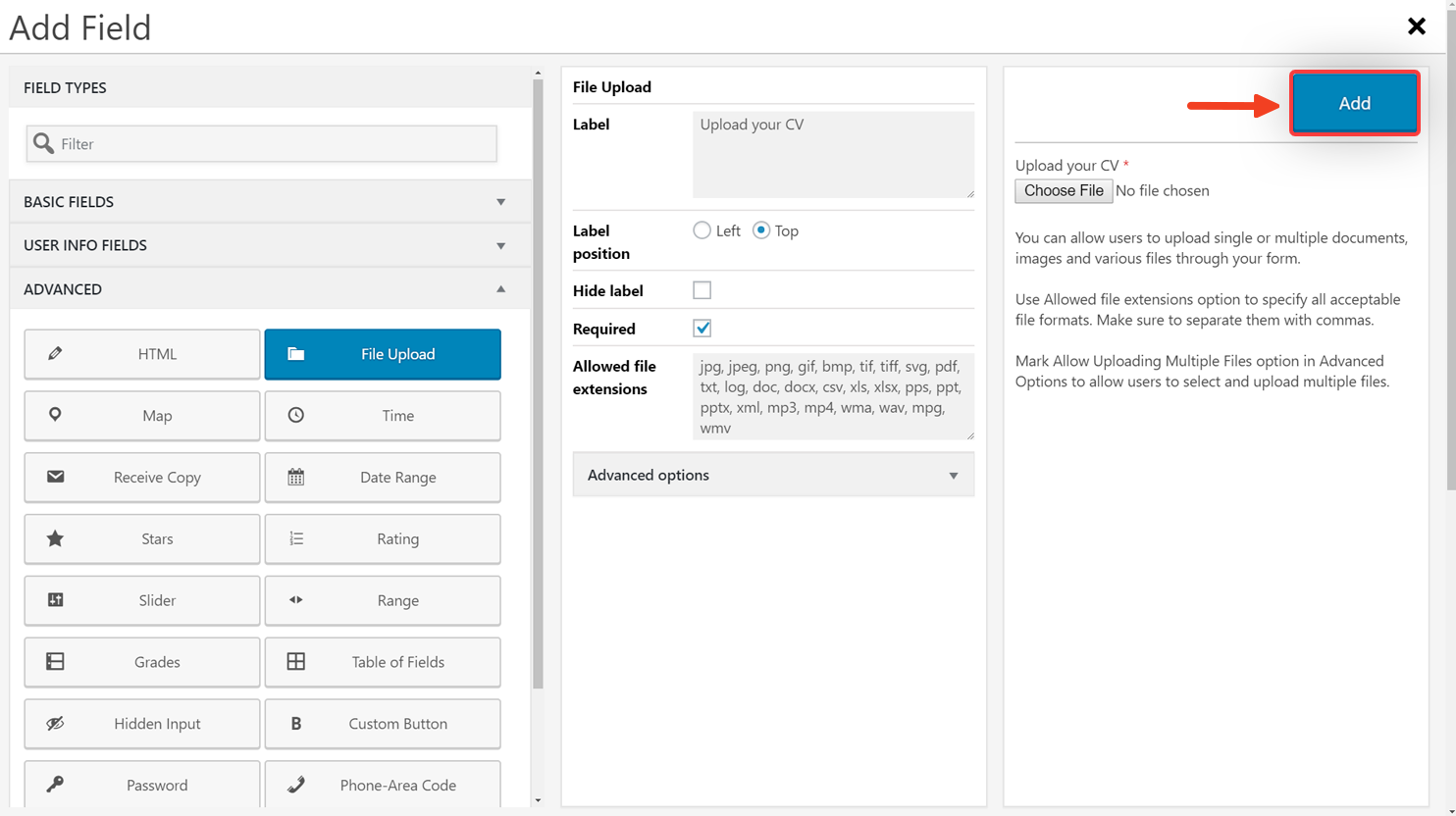This screenshot has width=1456, height=816.
Task: Edit the Allowed file extensions box
Action: 833,396
